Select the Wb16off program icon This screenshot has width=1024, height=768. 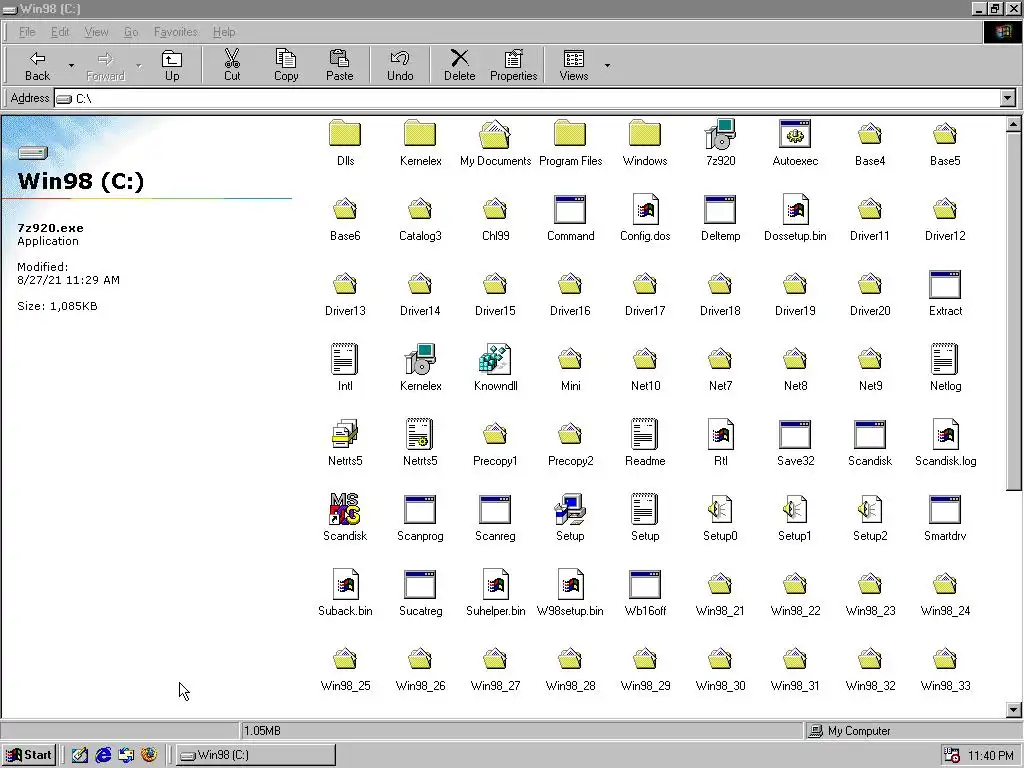point(645,584)
